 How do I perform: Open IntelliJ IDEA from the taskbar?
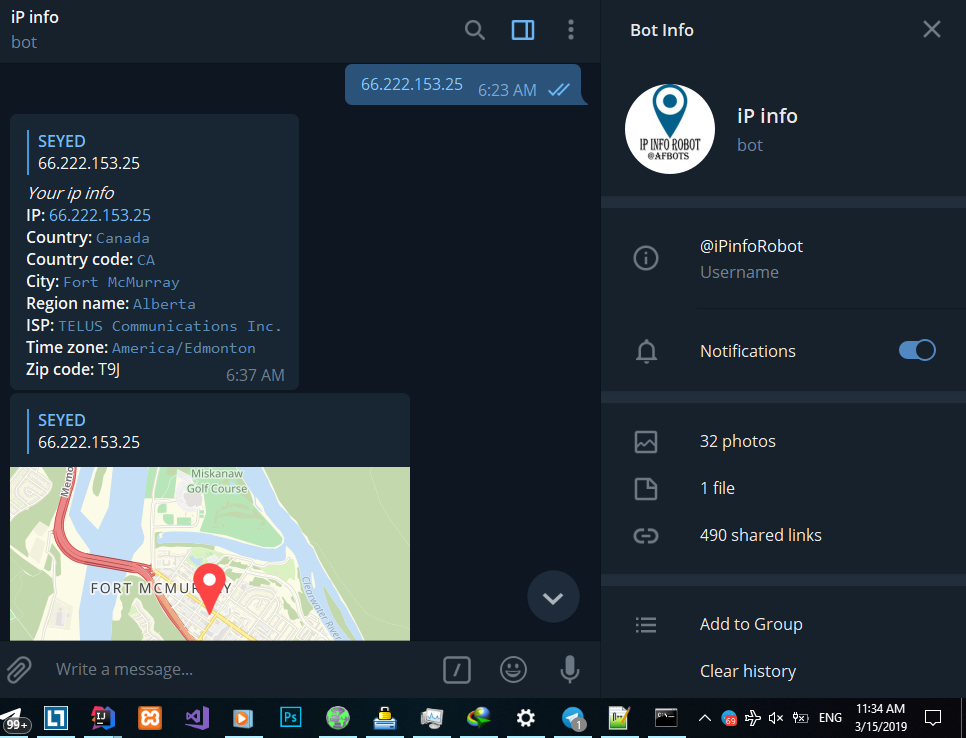[103, 718]
